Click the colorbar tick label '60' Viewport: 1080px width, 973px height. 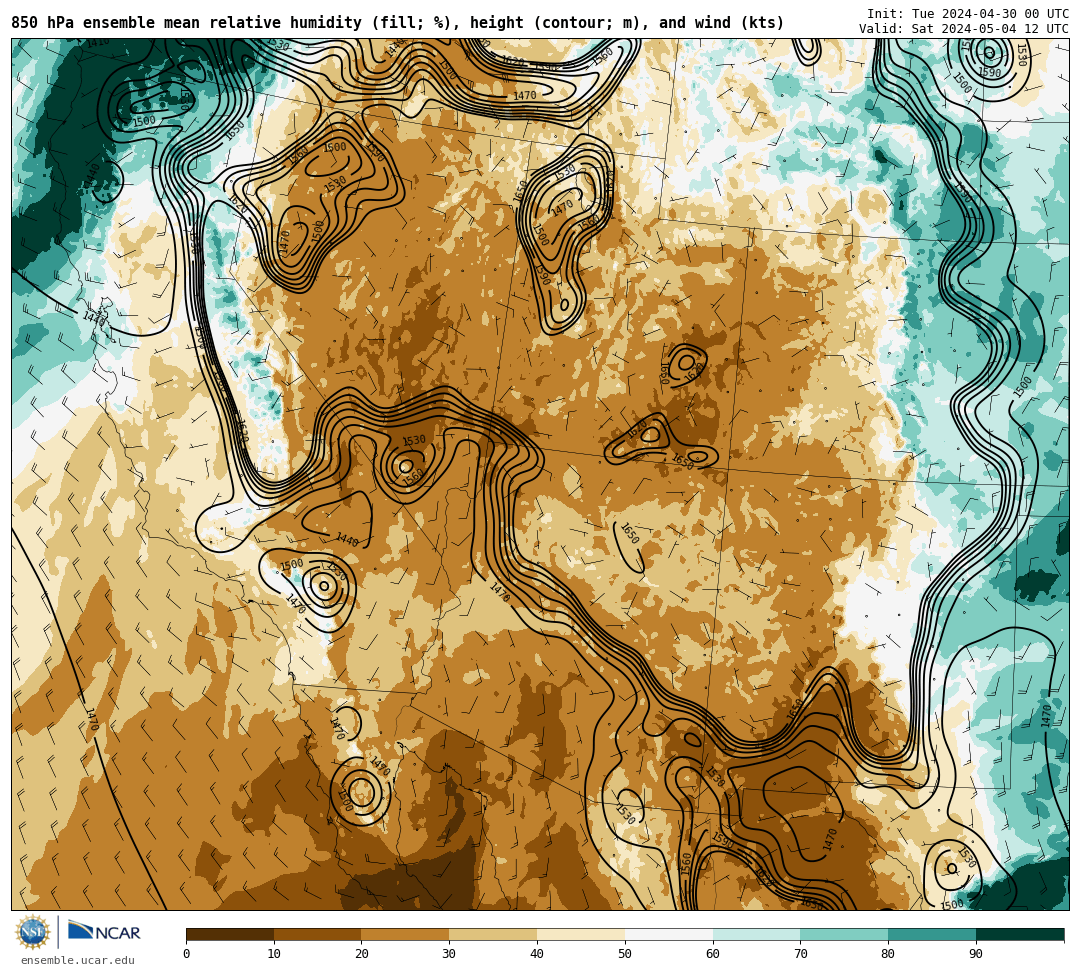pyautogui.click(x=713, y=954)
